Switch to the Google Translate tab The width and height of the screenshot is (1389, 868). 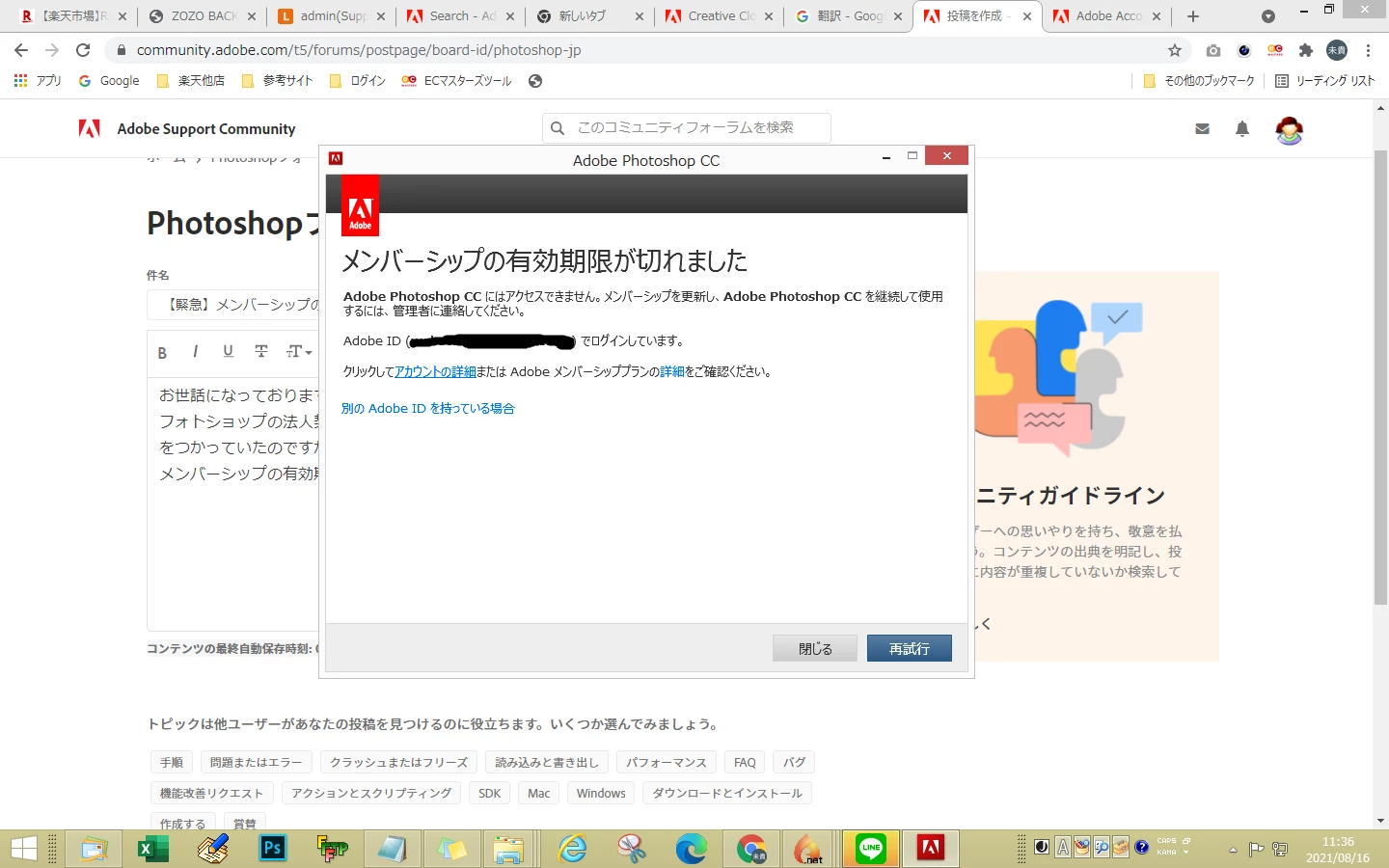(x=847, y=16)
